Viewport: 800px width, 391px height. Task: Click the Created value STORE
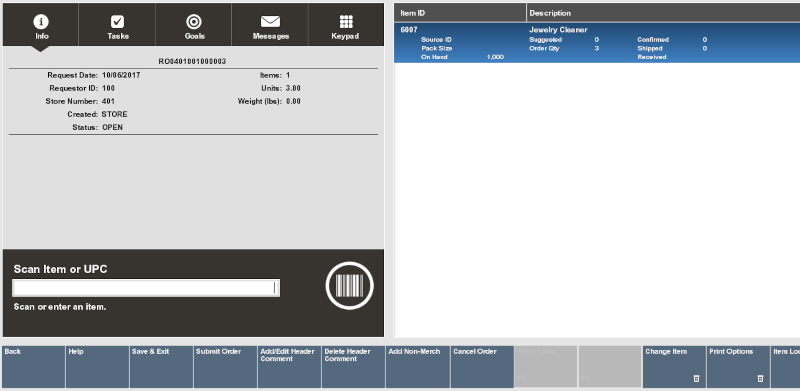[115, 114]
